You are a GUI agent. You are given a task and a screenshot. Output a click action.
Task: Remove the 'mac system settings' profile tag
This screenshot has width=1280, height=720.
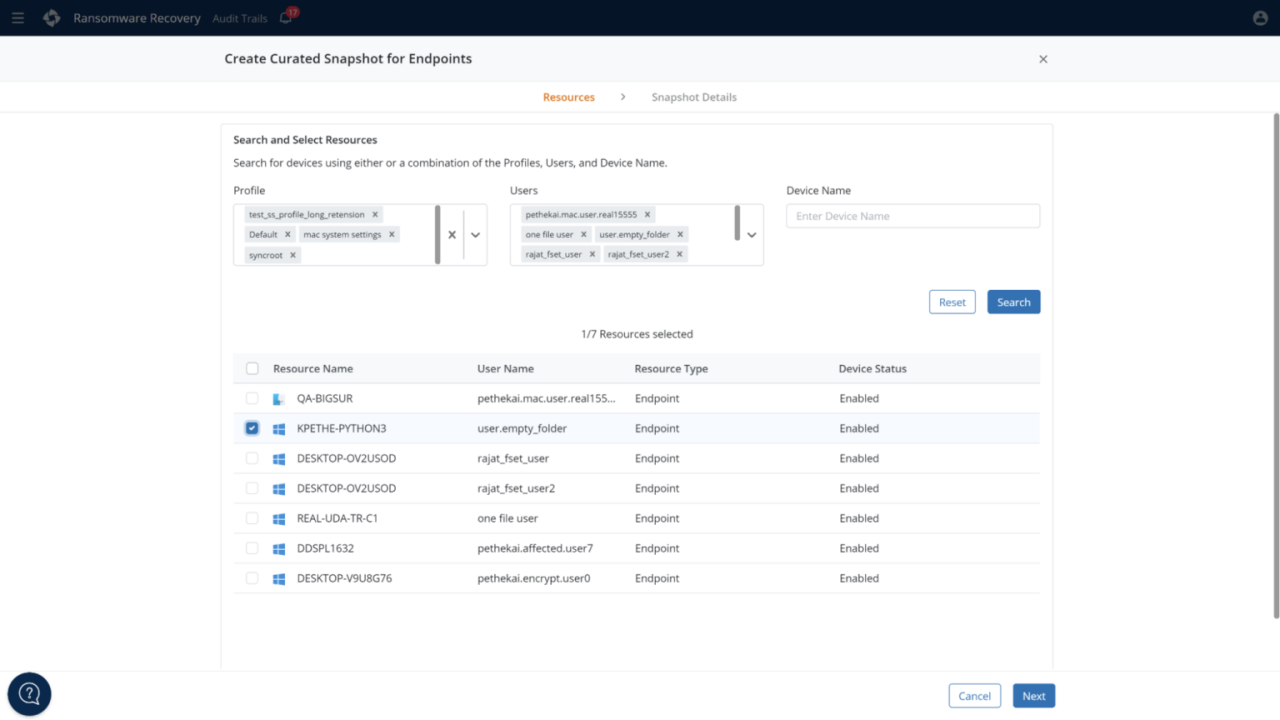(392, 235)
